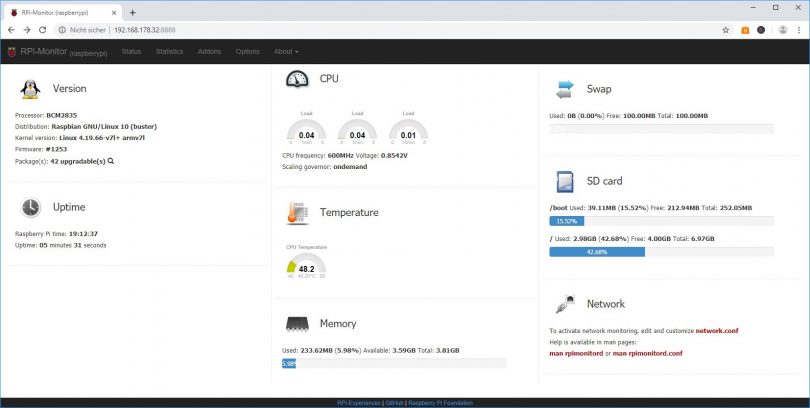Open the Chrome profile avatar
The image size is (810, 408).
tap(783, 30)
